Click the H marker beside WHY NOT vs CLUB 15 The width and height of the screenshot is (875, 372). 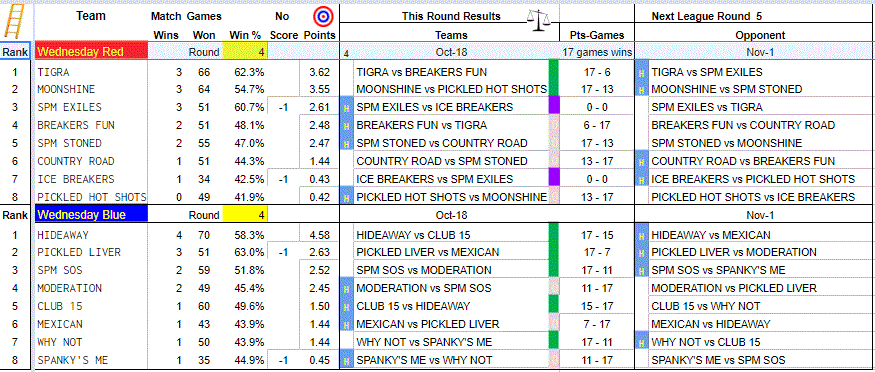(641, 340)
